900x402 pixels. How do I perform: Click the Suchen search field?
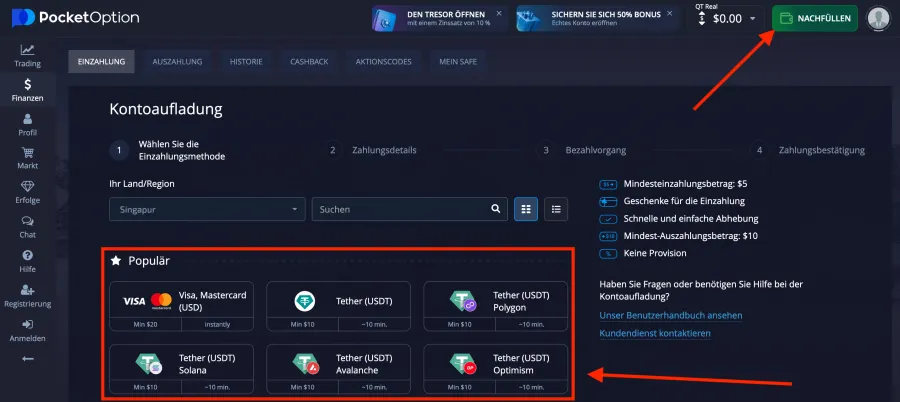400,210
